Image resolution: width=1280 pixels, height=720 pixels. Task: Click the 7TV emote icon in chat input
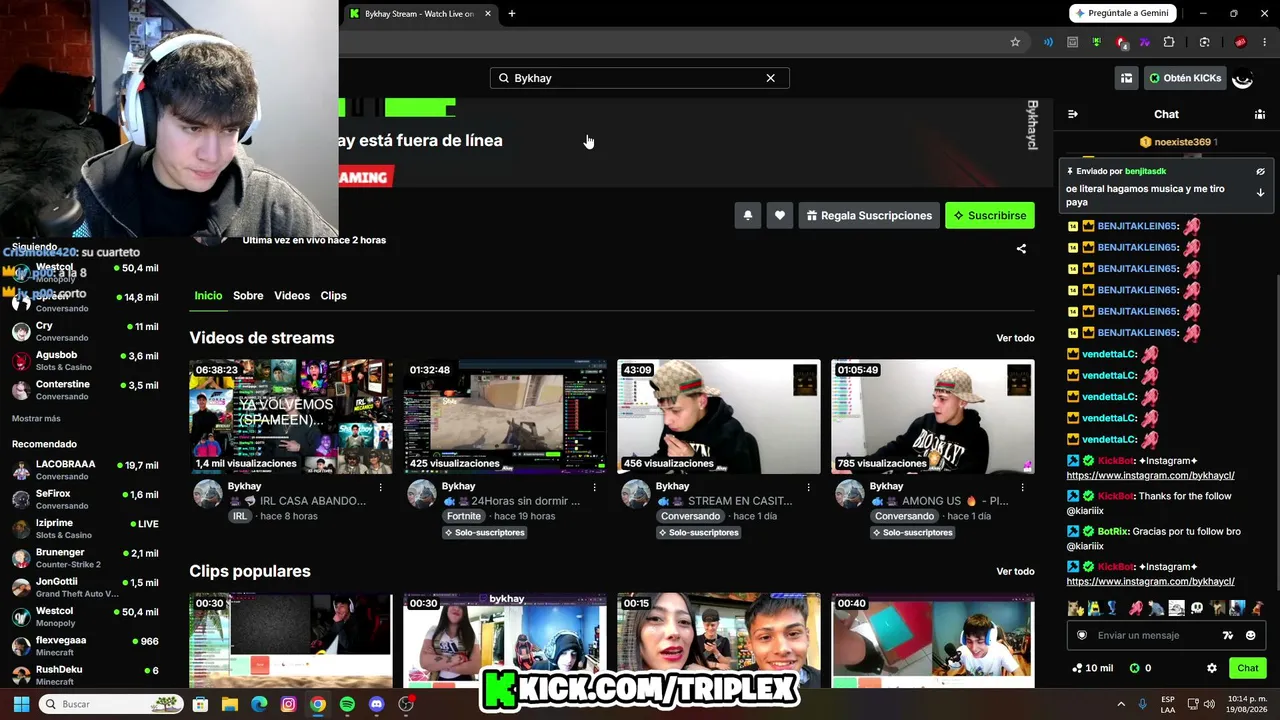[1228, 635]
